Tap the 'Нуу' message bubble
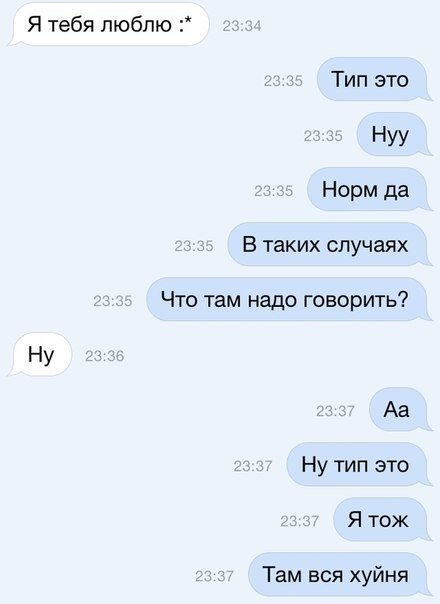The image size is (440, 604). coord(394,134)
